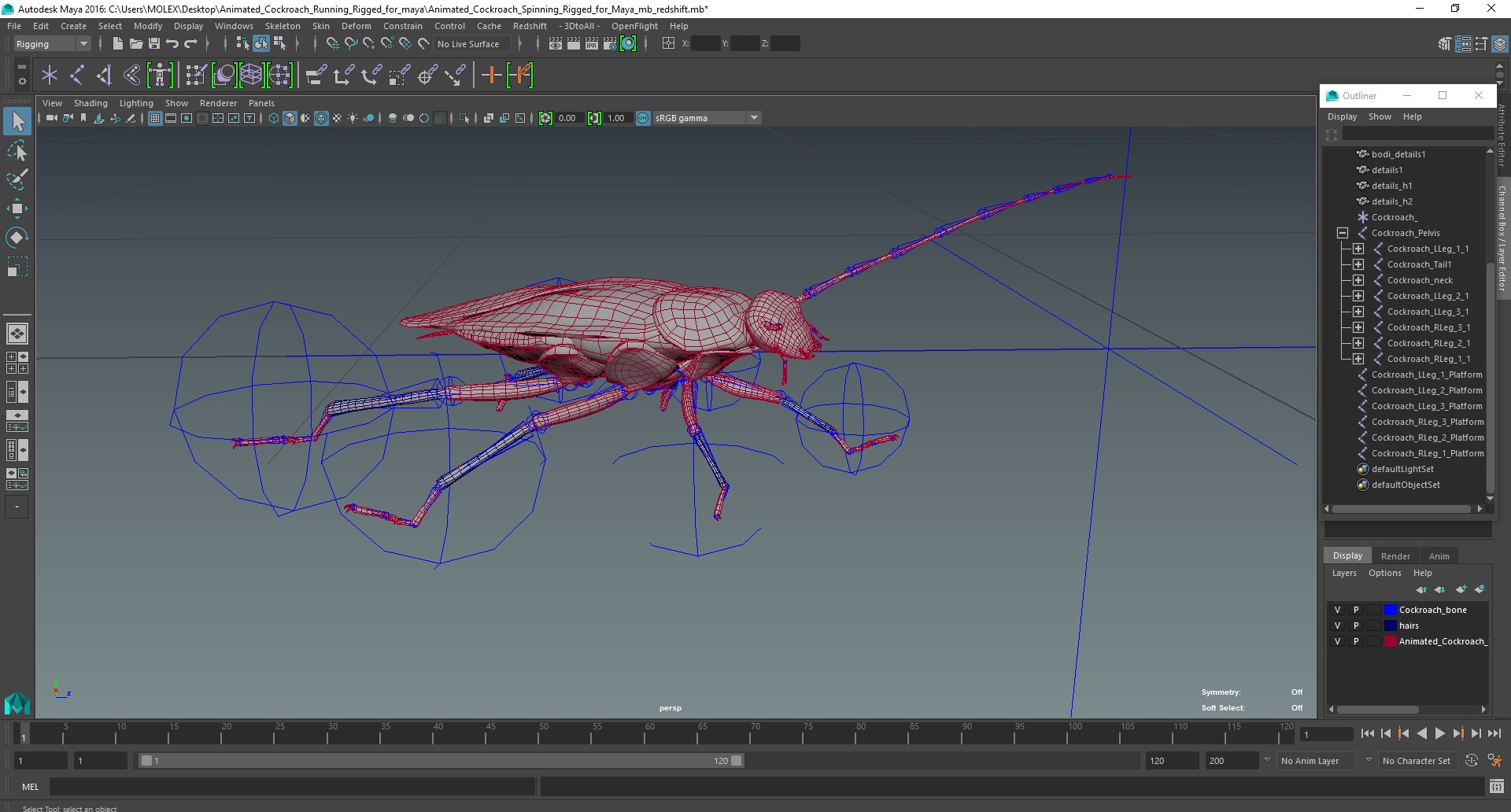This screenshot has width=1511, height=812.
Task: Click Cockroach_bone layer blue color swatch
Action: [x=1391, y=610]
